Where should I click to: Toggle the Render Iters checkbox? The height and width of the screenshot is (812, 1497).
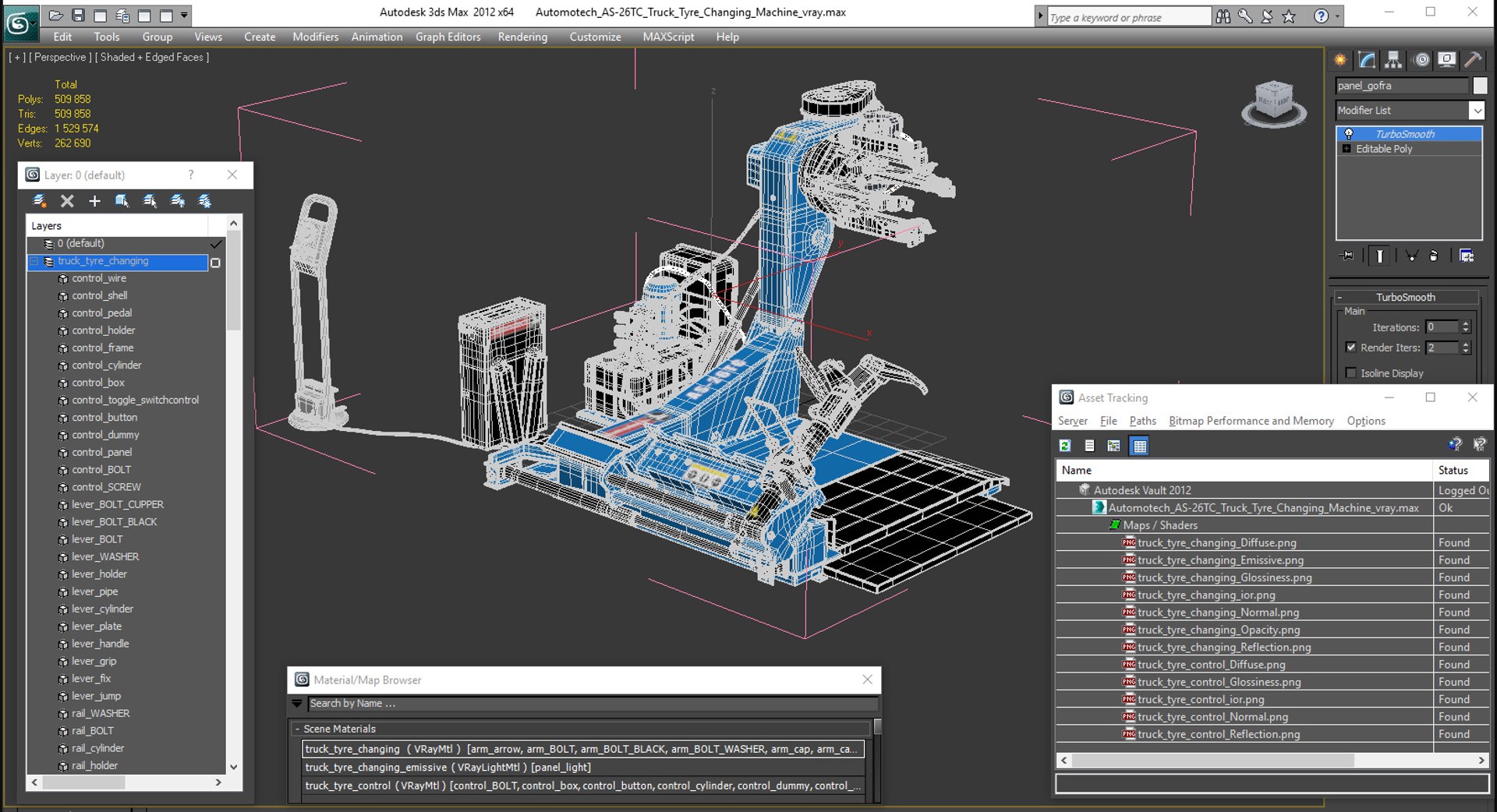[1351, 348]
